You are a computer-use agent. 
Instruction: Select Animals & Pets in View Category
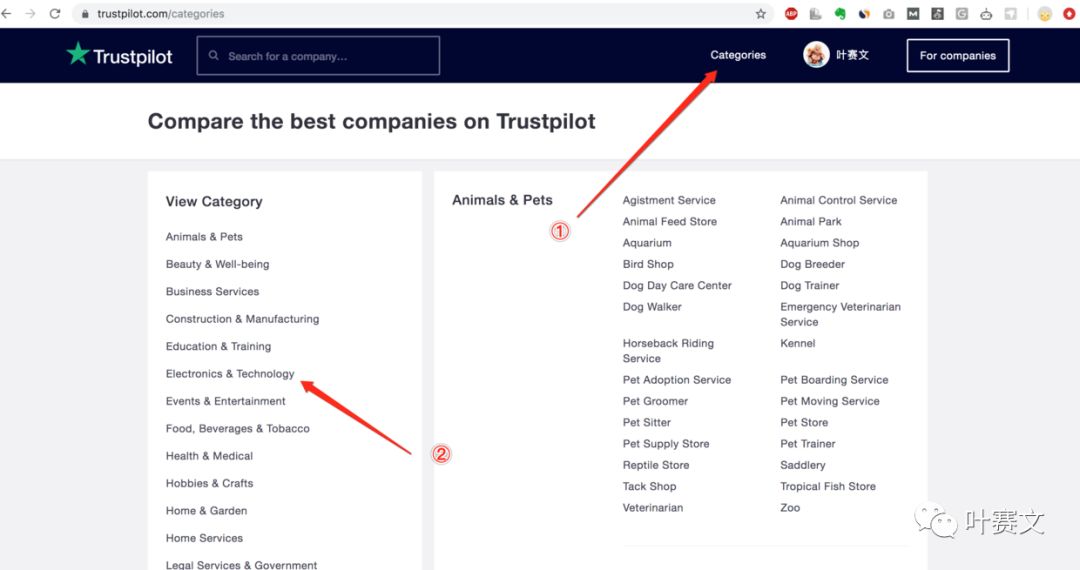pos(204,237)
